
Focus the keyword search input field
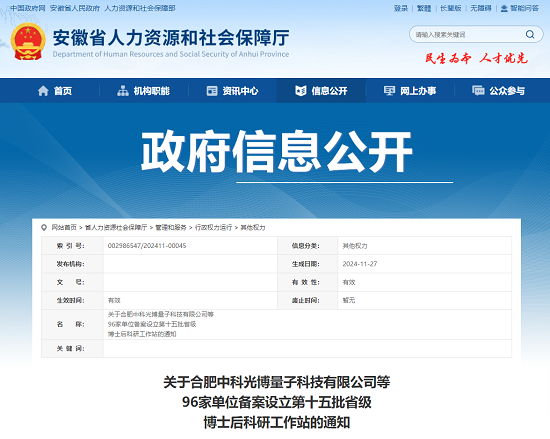click(467, 34)
